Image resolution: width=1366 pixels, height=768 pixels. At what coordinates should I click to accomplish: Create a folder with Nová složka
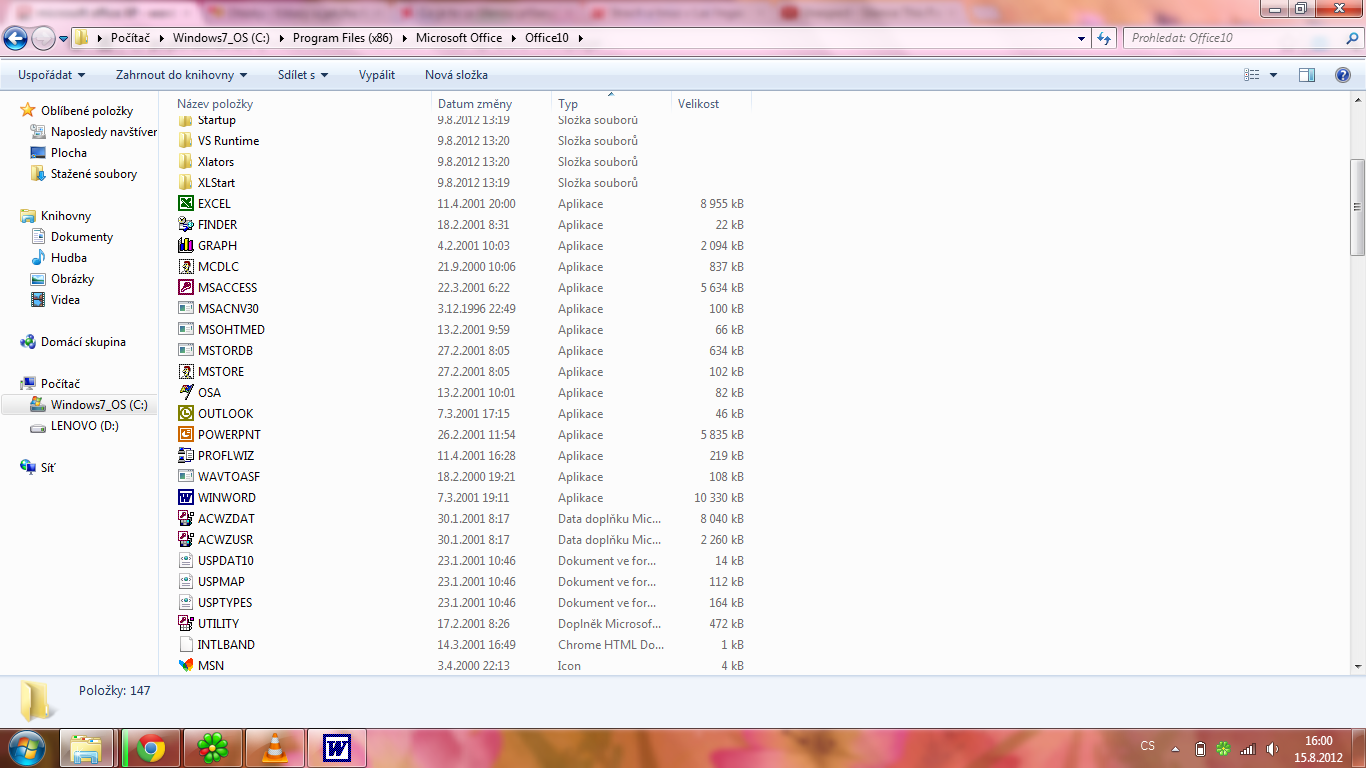click(456, 75)
